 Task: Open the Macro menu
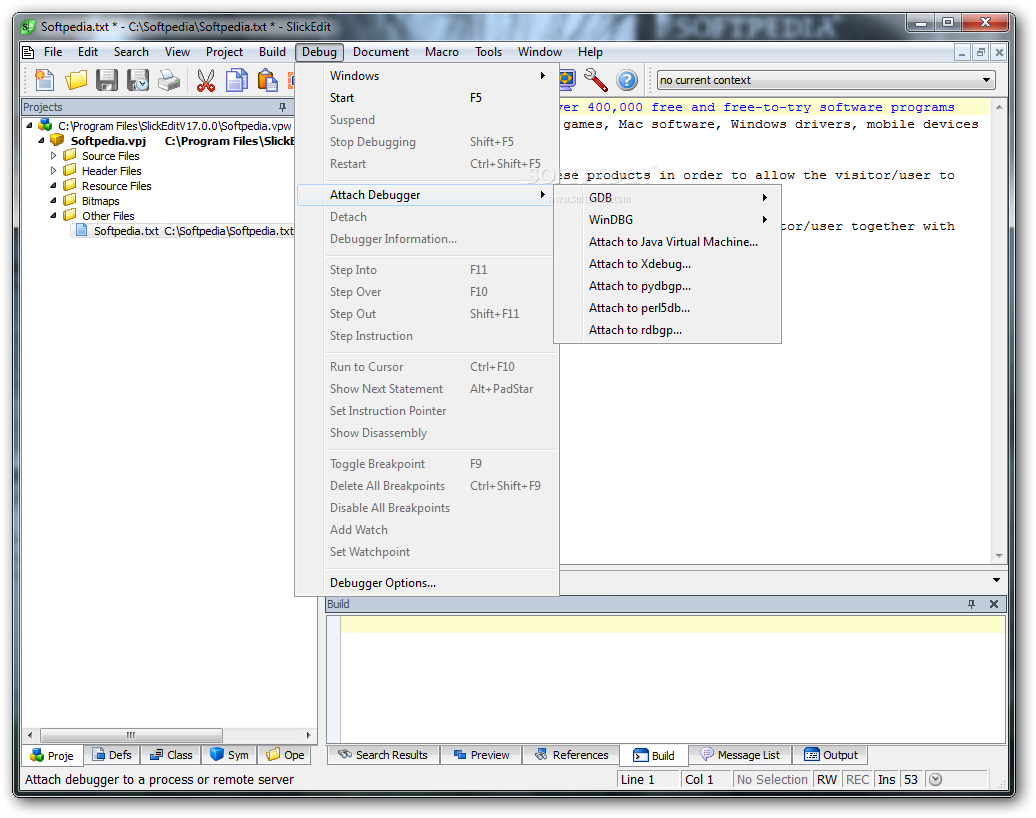coord(441,52)
